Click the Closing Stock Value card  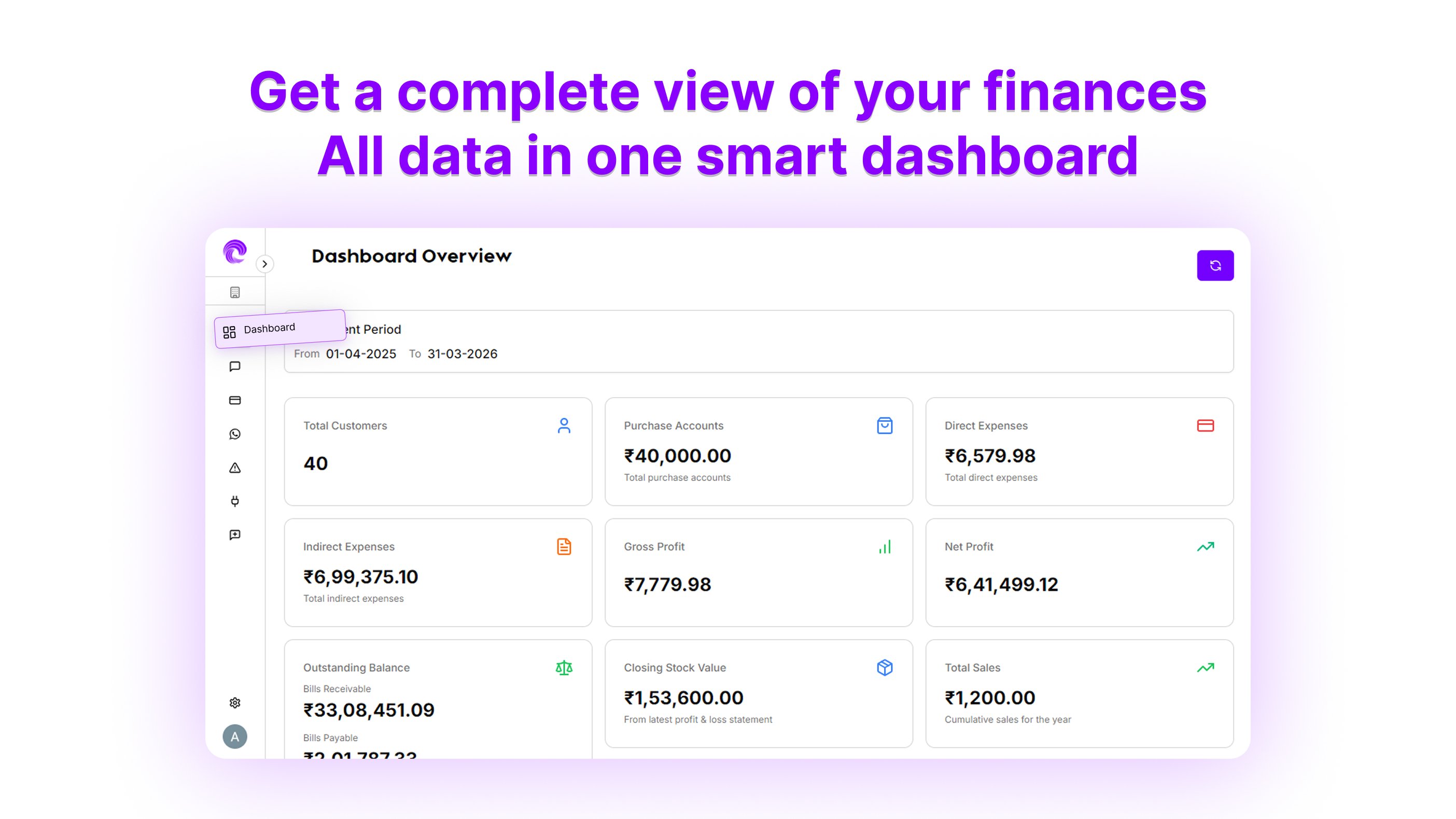click(758, 693)
